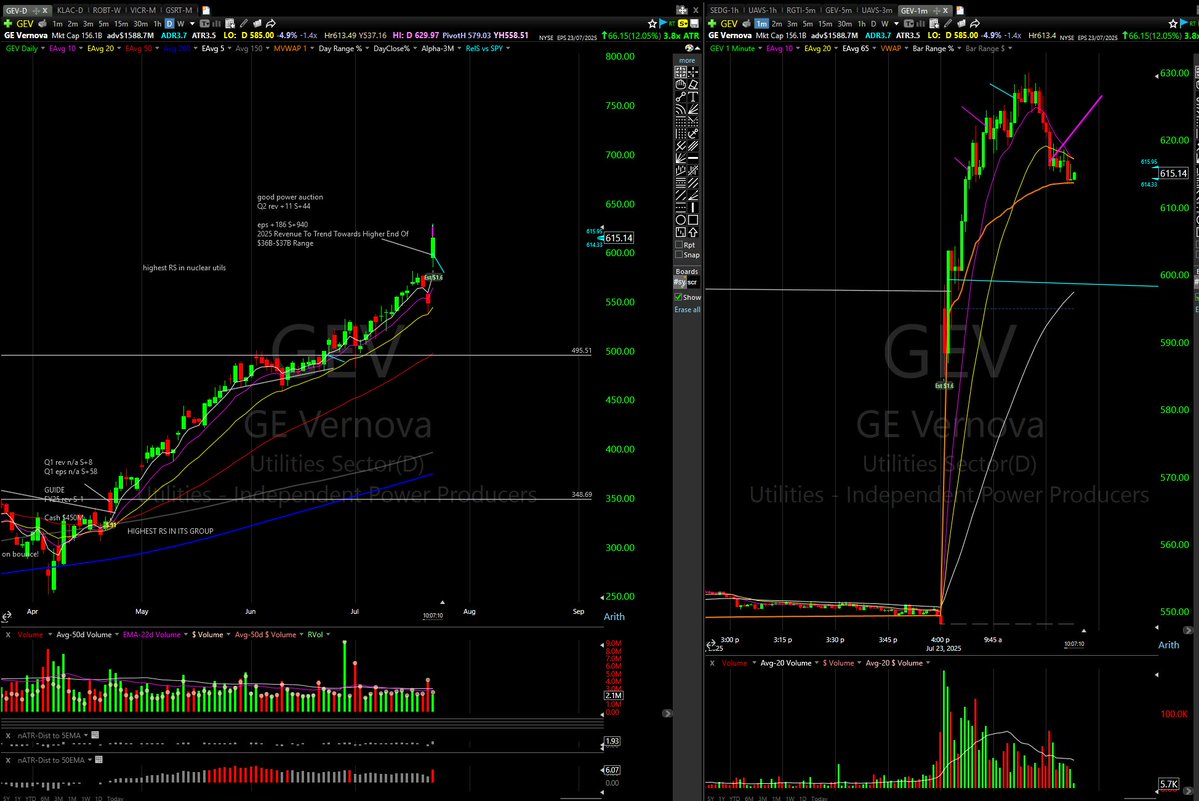Click the share arrow on daily chart toolbar

[271, 24]
